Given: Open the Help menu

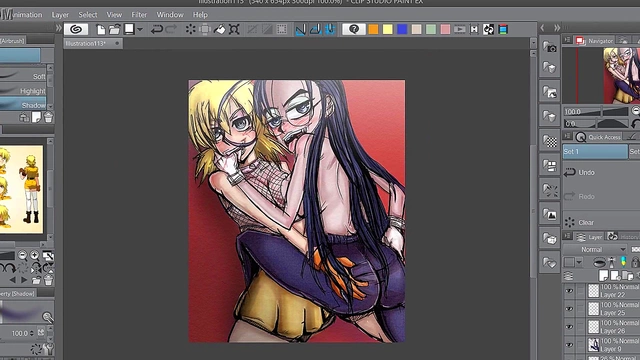Looking at the screenshot, I should click(200, 15).
